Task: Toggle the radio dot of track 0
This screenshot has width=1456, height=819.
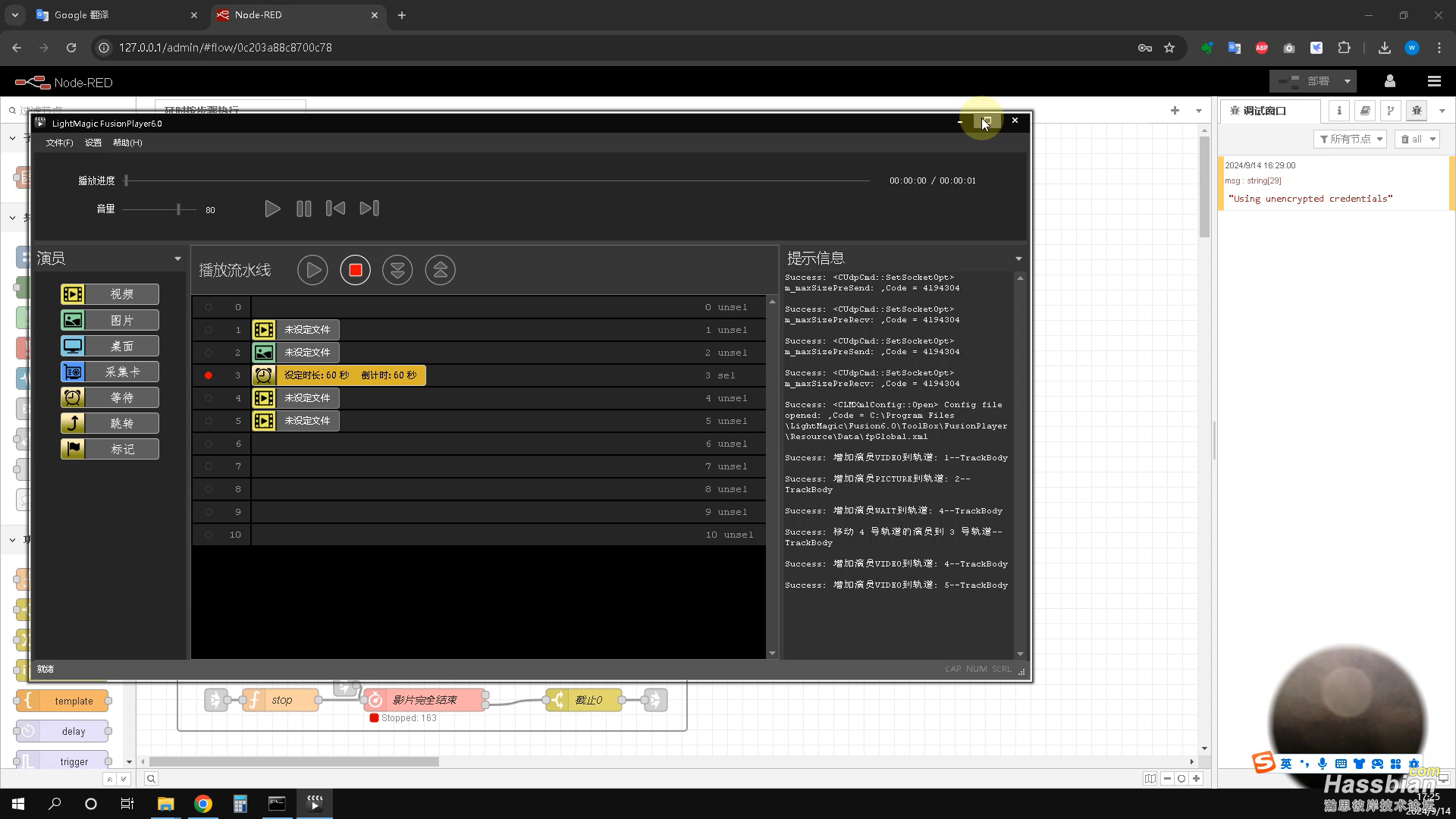Action: pos(209,307)
